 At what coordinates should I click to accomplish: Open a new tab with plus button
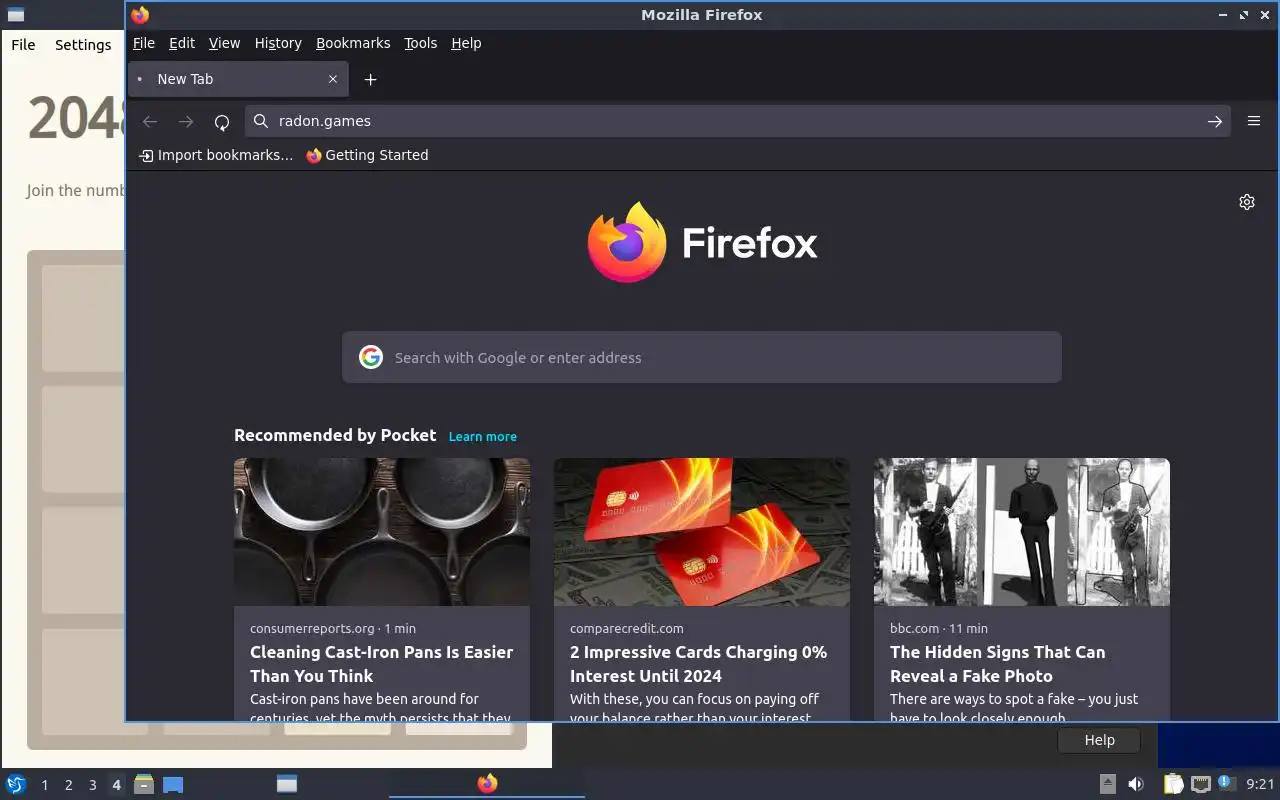pos(370,79)
